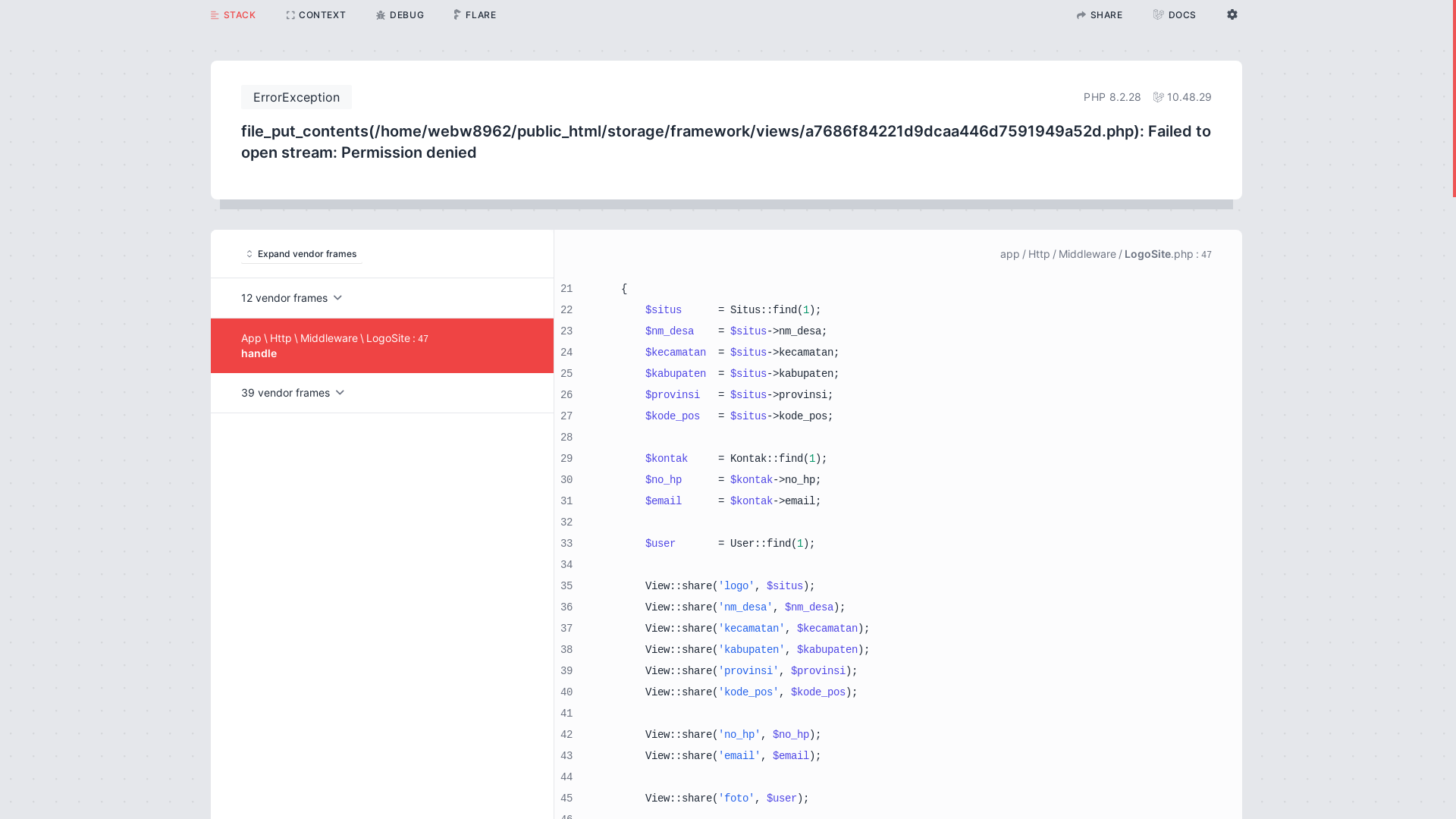Click the PHP 8.2.28 version text
This screenshot has height=819, width=1456.
[1112, 97]
